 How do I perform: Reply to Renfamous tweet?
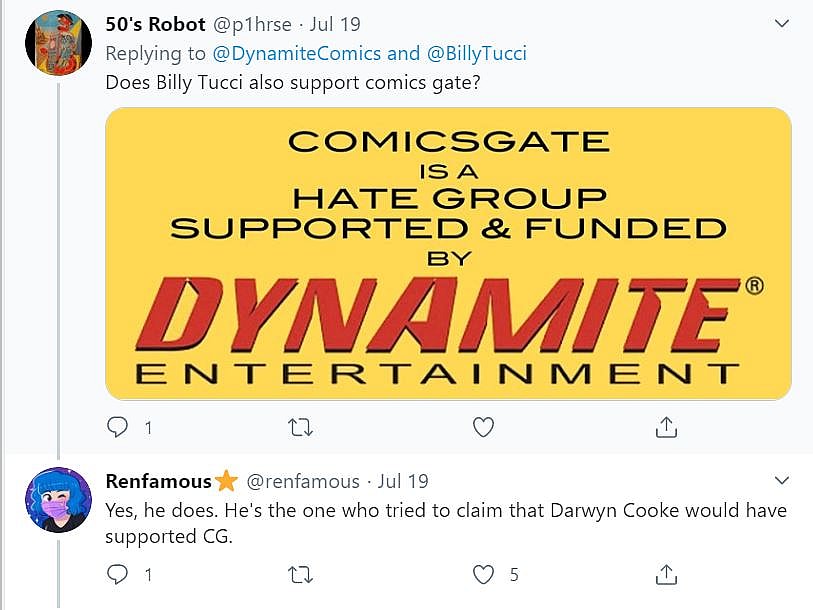[x=119, y=574]
